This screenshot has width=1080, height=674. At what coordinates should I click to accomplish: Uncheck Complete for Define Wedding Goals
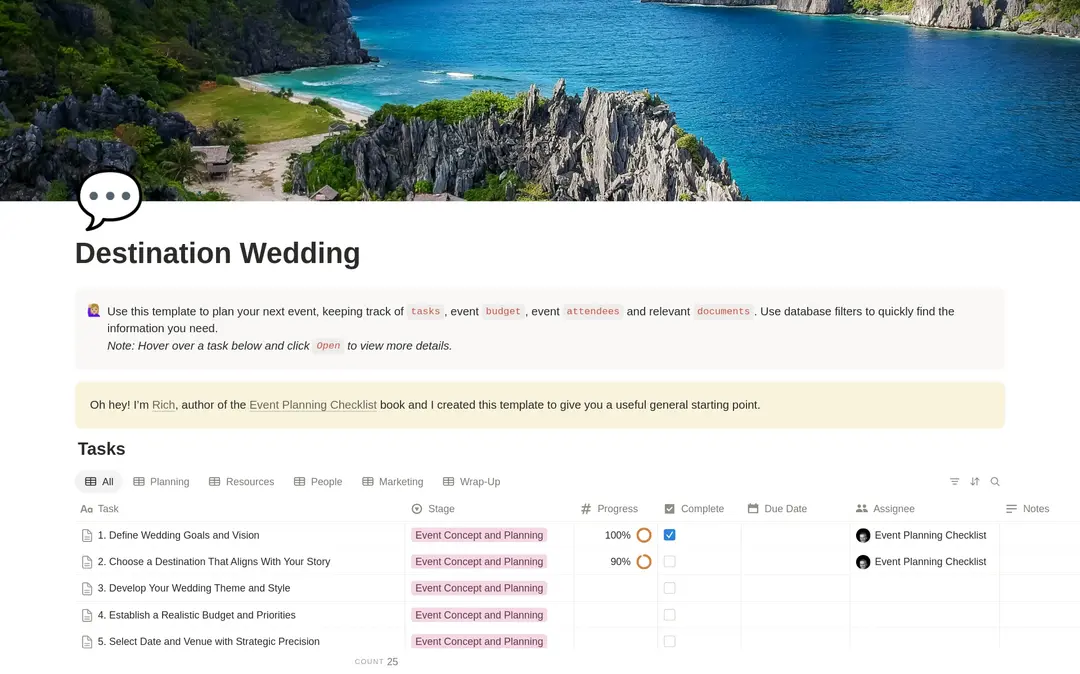tap(669, 535)
